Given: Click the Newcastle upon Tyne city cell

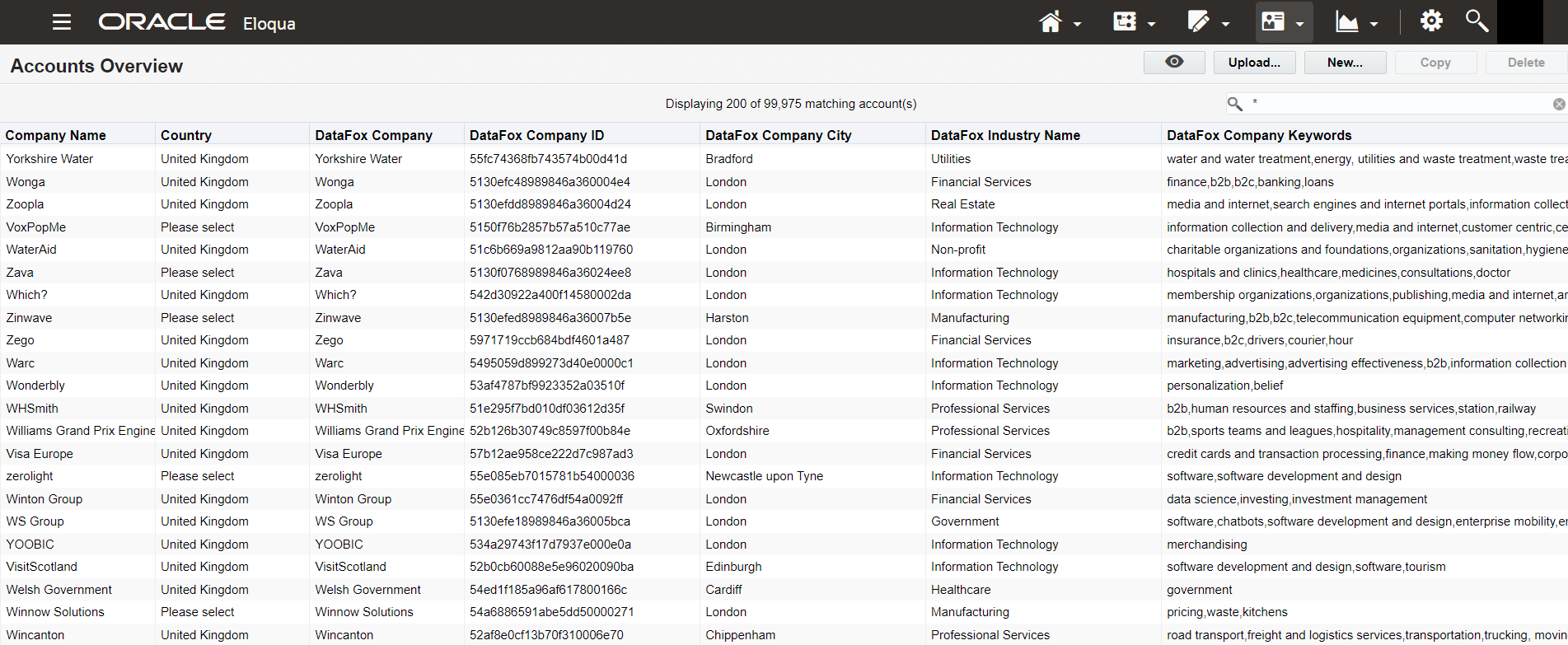Looking at the screenshot, I should 765,476.
